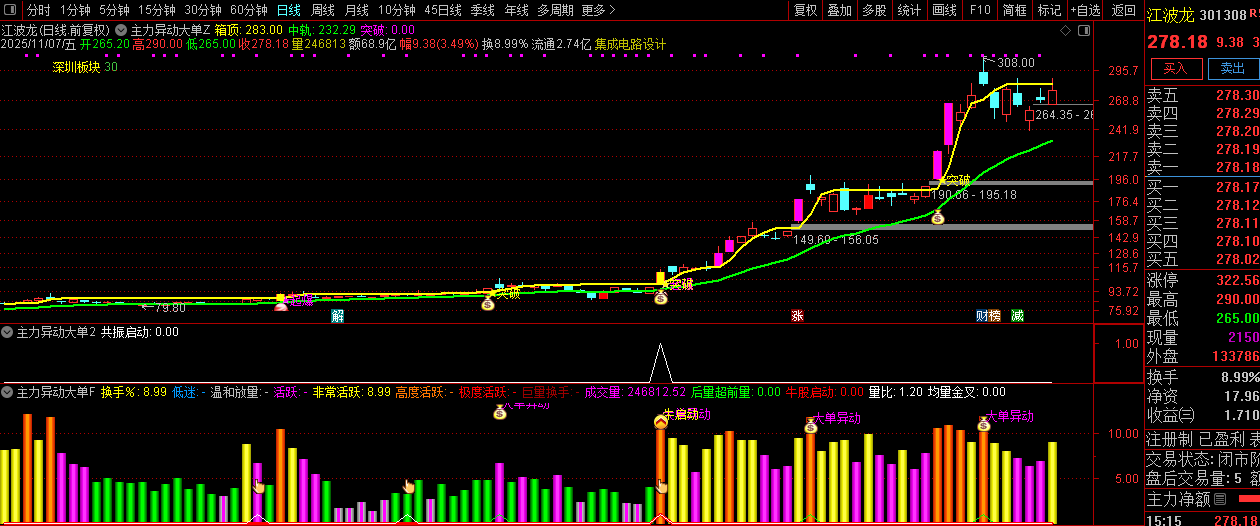Select the 10分钟 period
The width and height of the screenshot is (1260, 526).
tap(397, 10)
